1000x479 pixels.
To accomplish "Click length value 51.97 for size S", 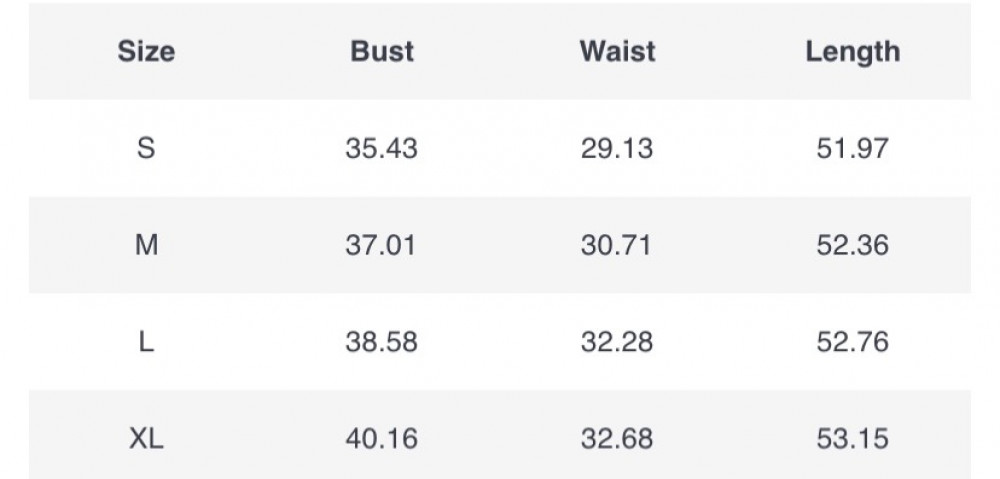I will pos(852,149).
